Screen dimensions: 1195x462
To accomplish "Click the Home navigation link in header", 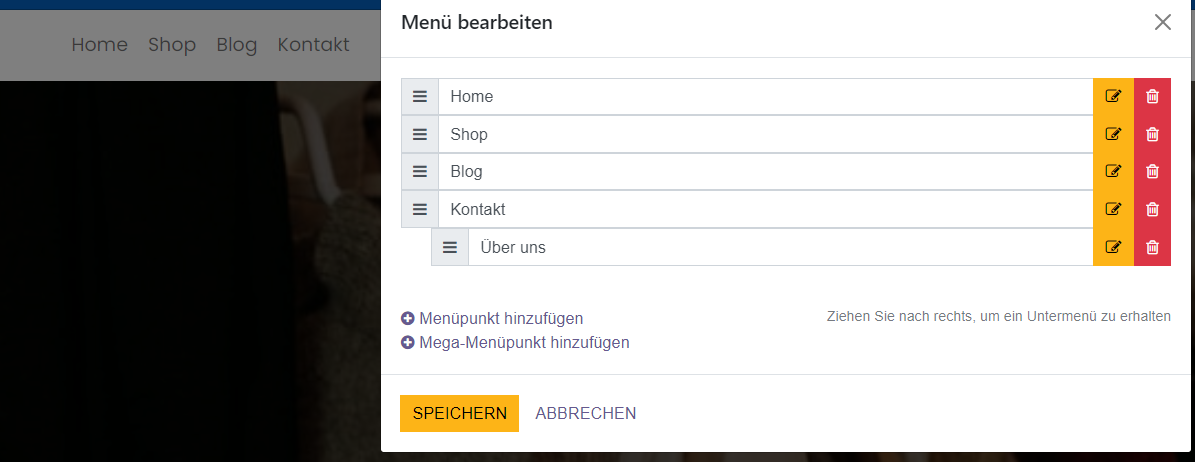I will pos(100,45).
